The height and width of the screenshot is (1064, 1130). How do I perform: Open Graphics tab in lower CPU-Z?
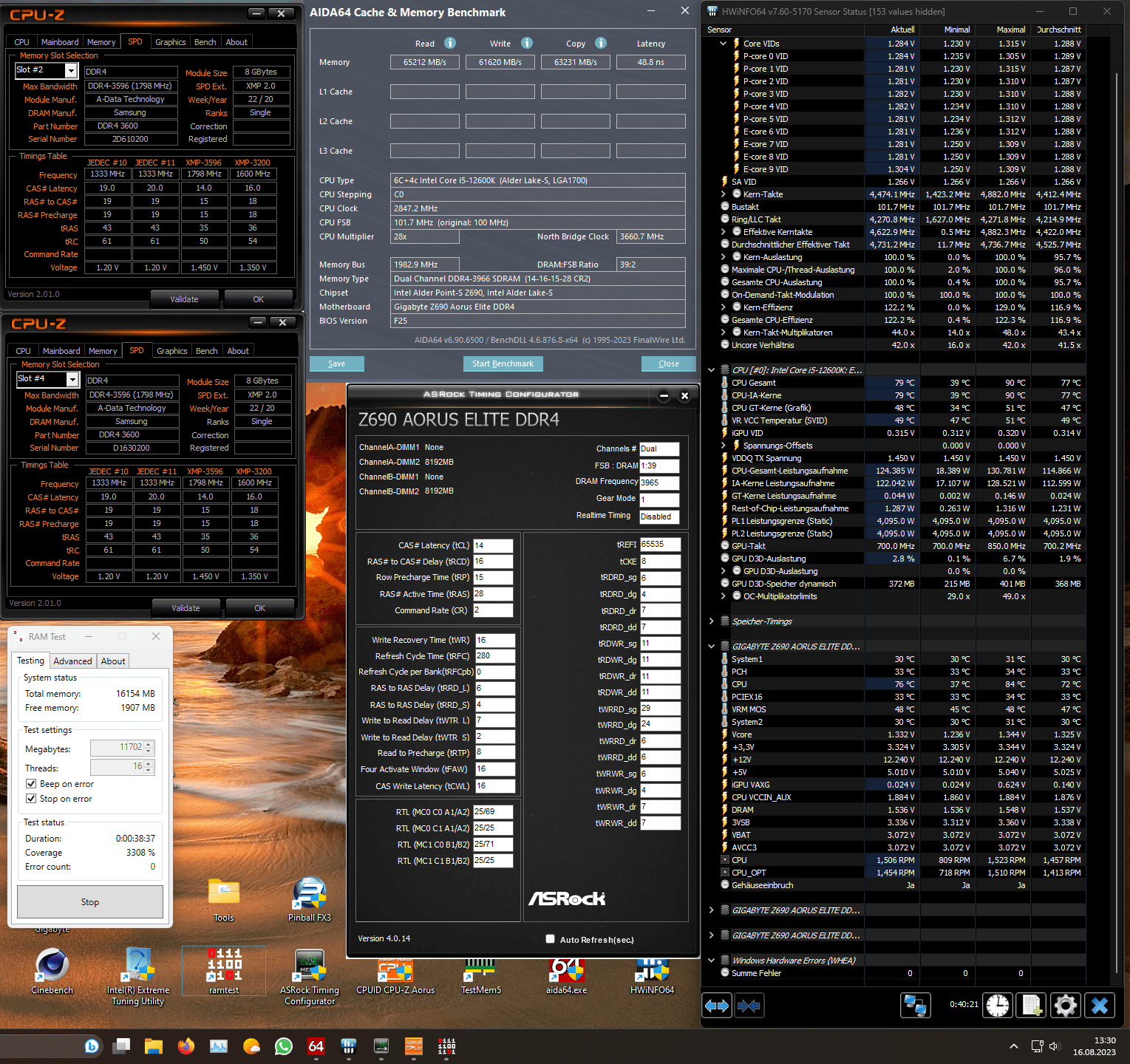tap(171, 351)
